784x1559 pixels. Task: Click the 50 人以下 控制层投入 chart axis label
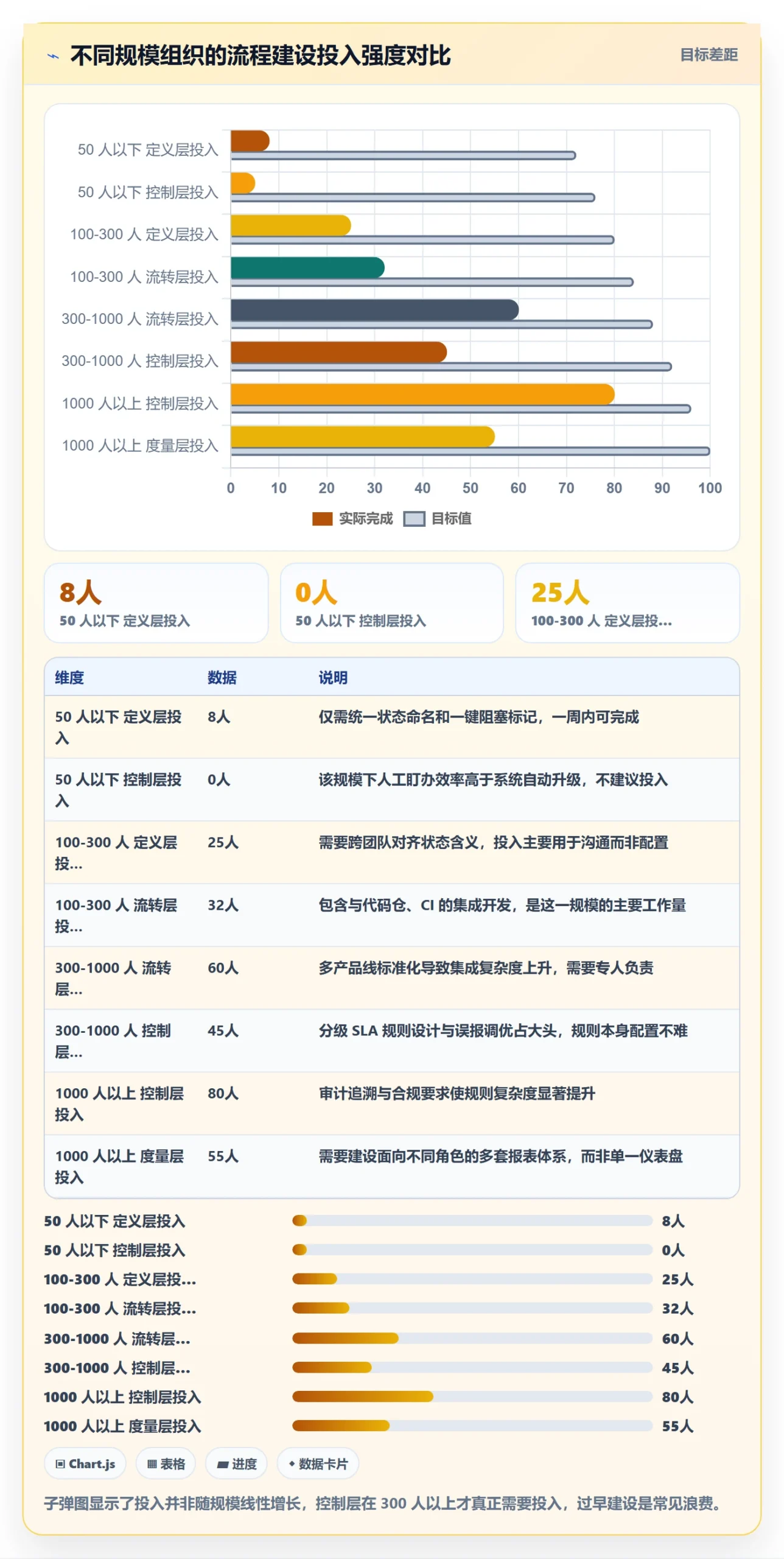tap(148, 192)
